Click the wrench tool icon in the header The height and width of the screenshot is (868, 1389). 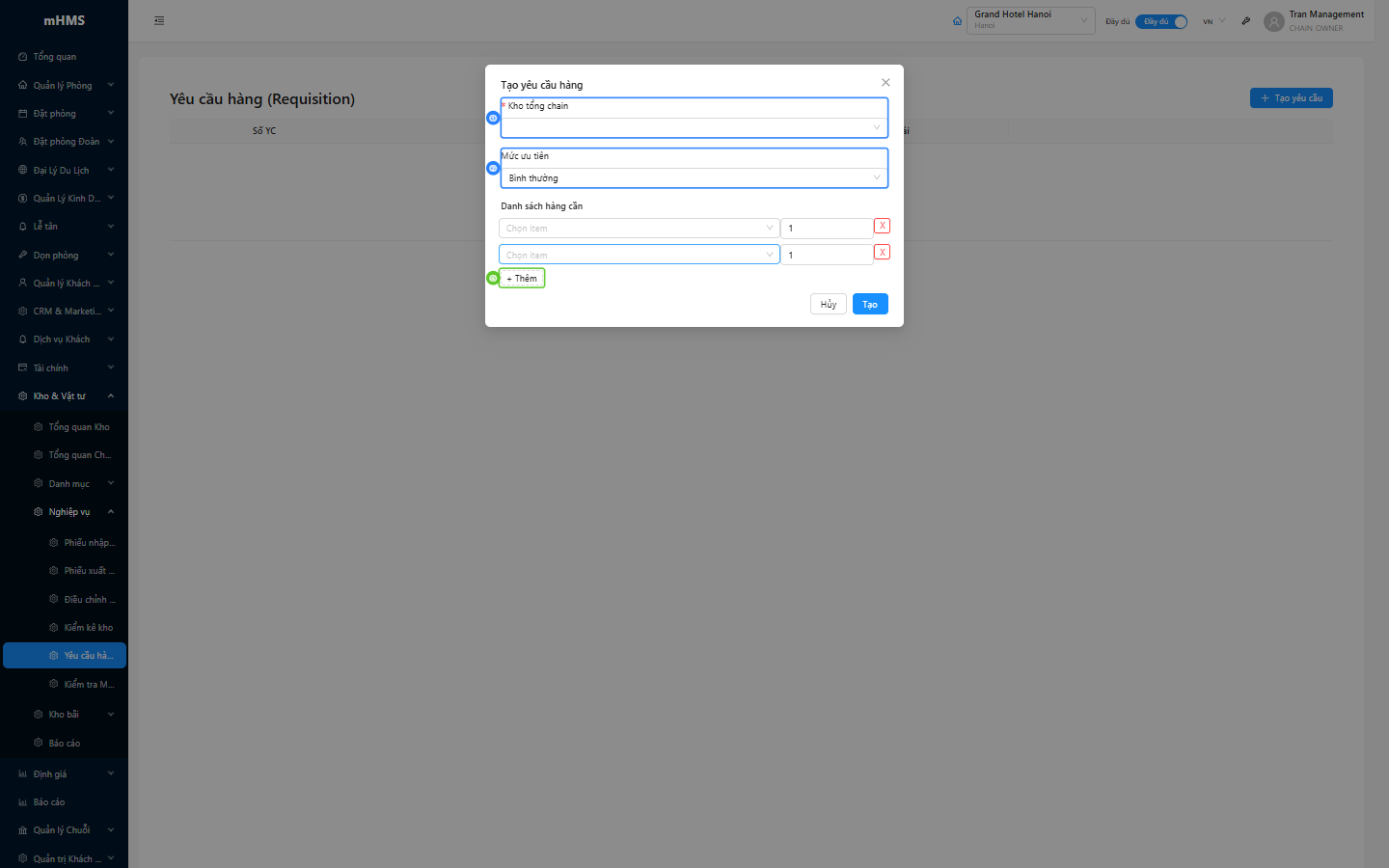(1245, 21)
